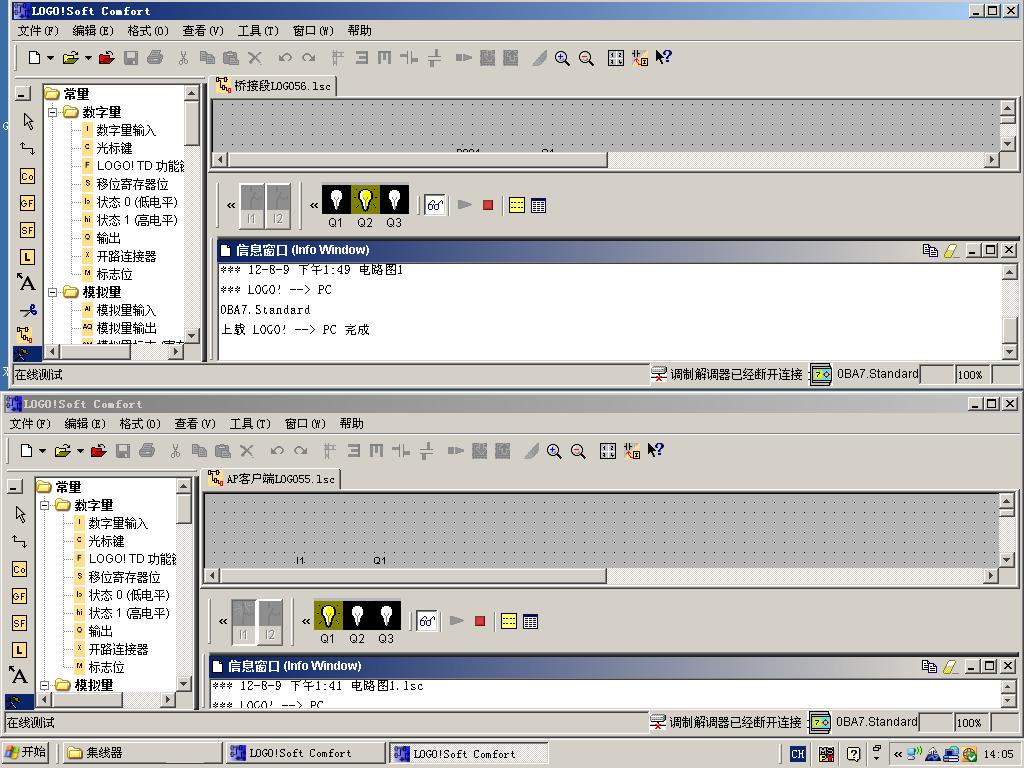Click the yellow grid icon in top window
The image size is (1024, 768).
(x=517, y=206)
